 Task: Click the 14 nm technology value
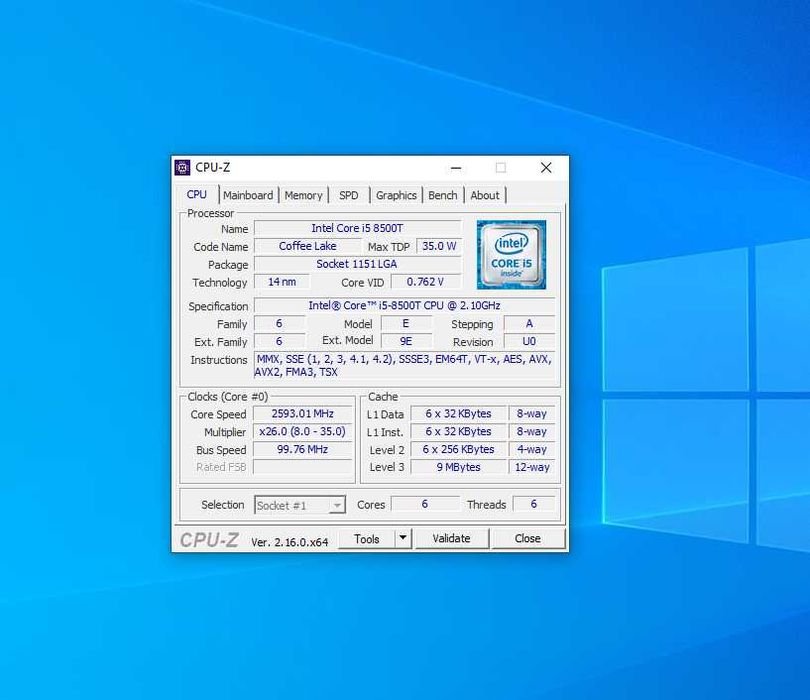(x=282, y=282)
